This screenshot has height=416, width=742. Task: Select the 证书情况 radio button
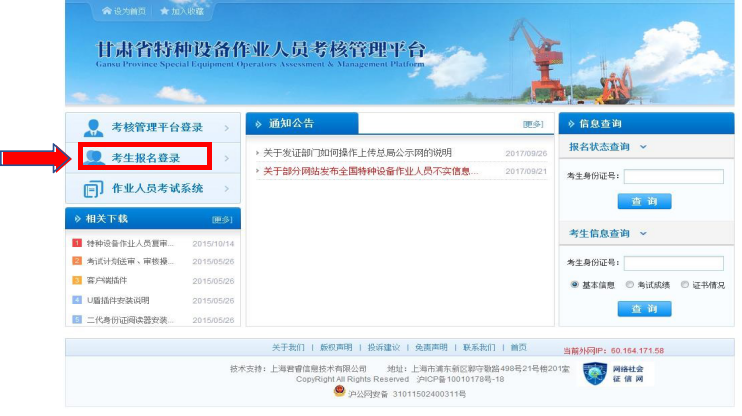(x=684, y=284)
